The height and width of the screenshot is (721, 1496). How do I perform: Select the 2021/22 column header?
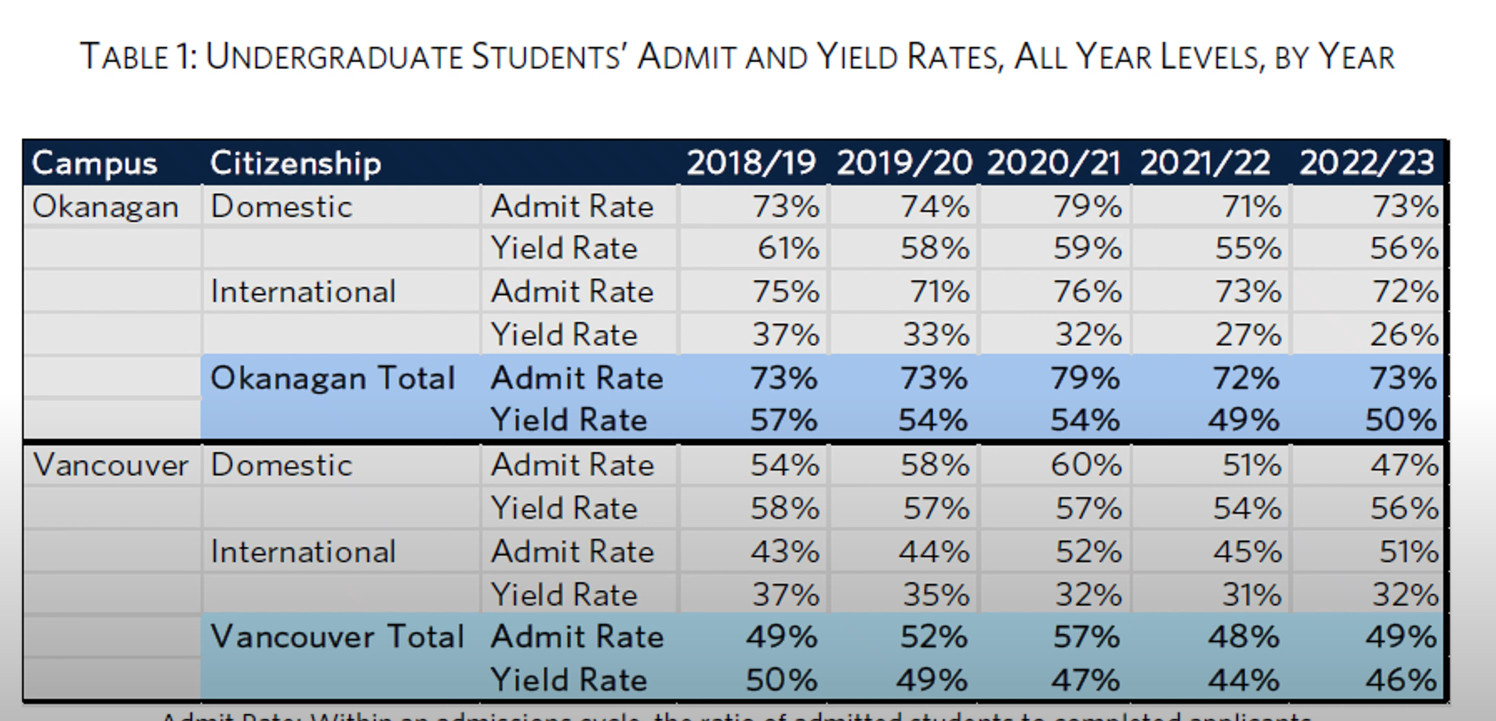[1205, 163]
